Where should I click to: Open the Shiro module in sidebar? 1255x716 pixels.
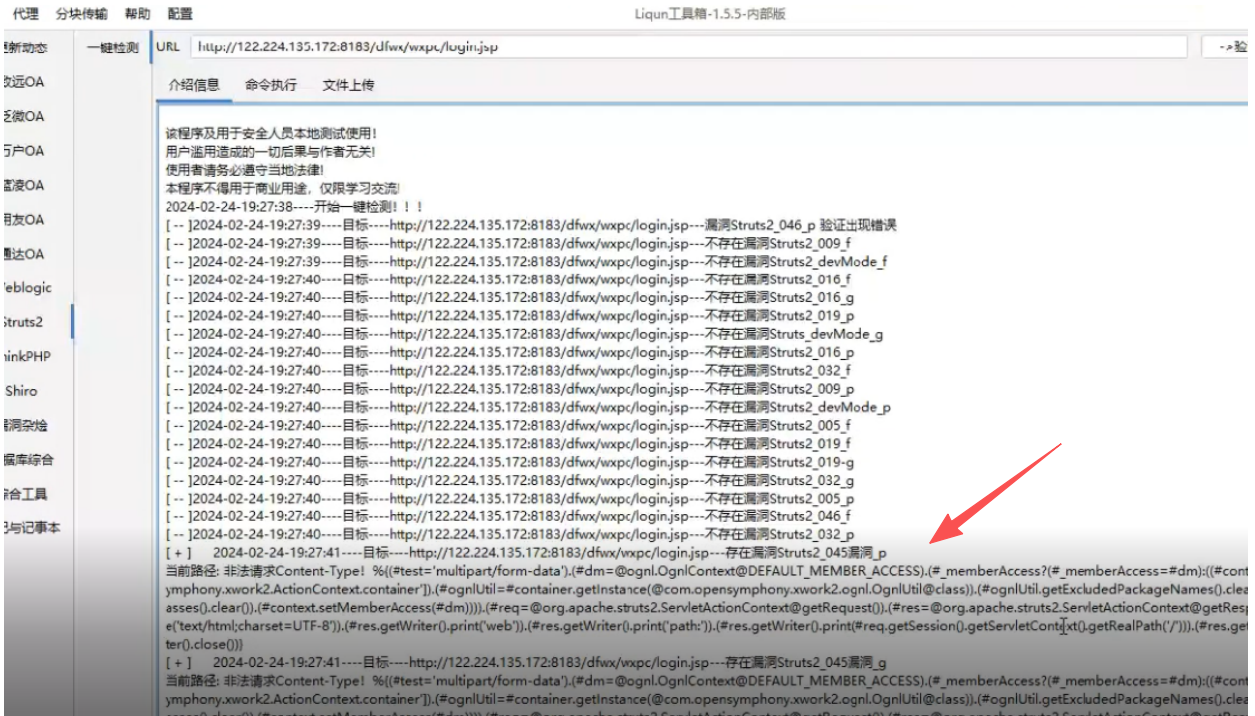22,391
